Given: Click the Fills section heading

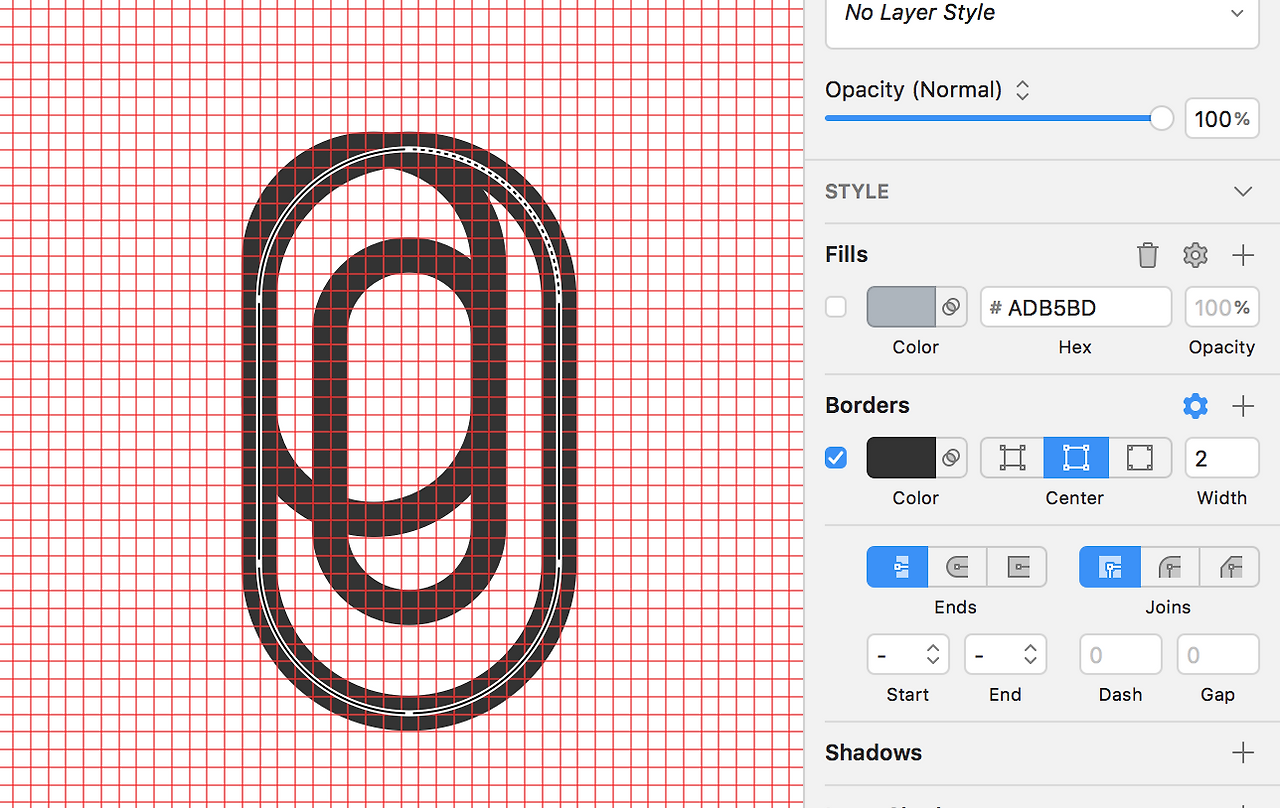Looking at the screenshot, I should 847,255.
